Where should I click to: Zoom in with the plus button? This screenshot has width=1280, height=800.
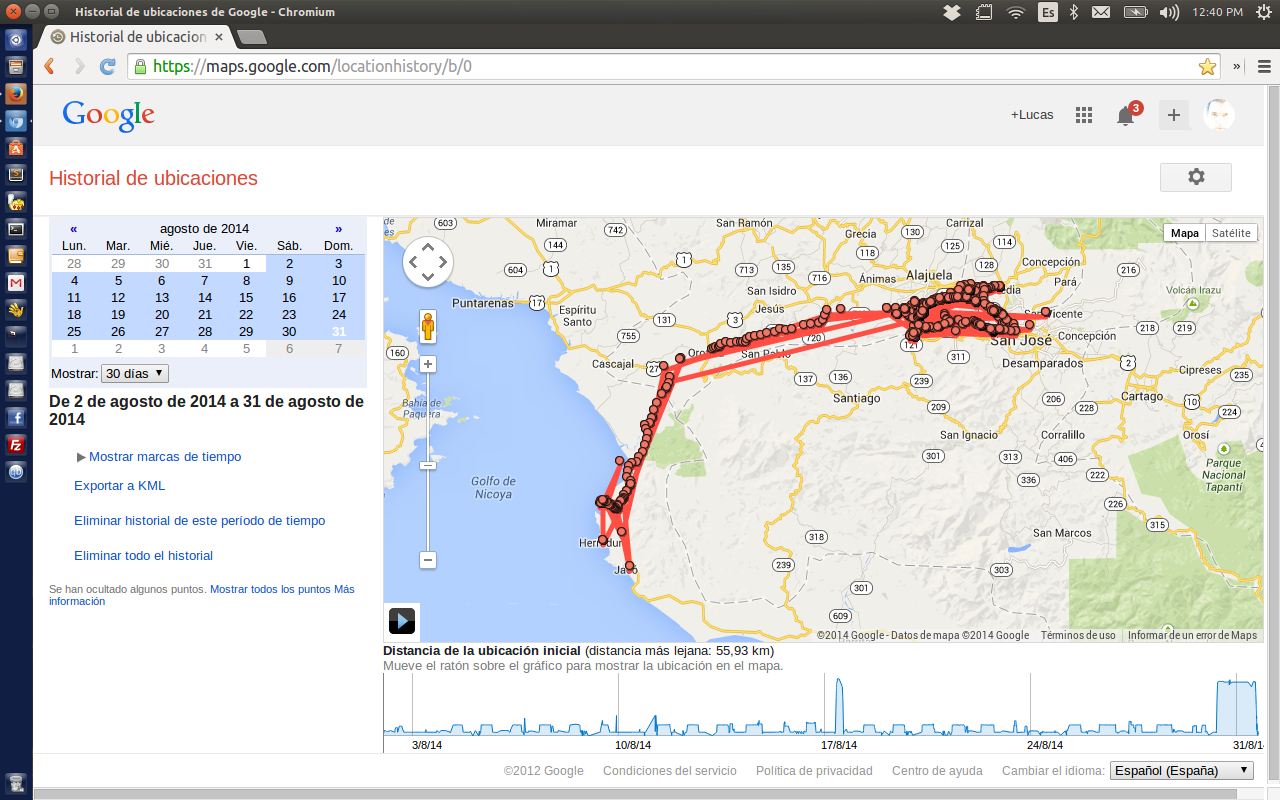point(428,364)
